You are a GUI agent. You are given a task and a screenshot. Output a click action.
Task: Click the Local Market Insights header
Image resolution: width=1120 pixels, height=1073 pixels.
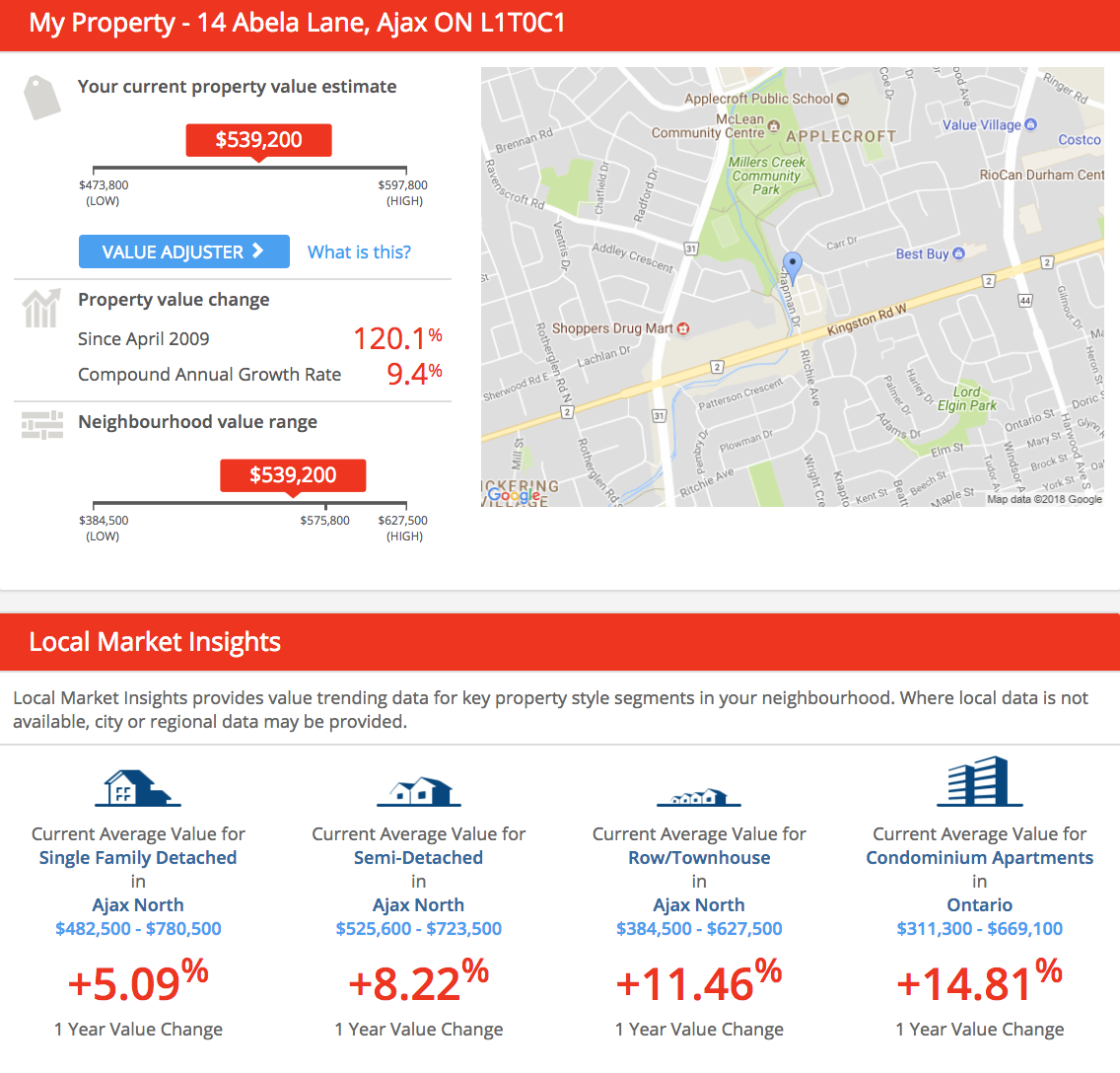click(154, 641)
